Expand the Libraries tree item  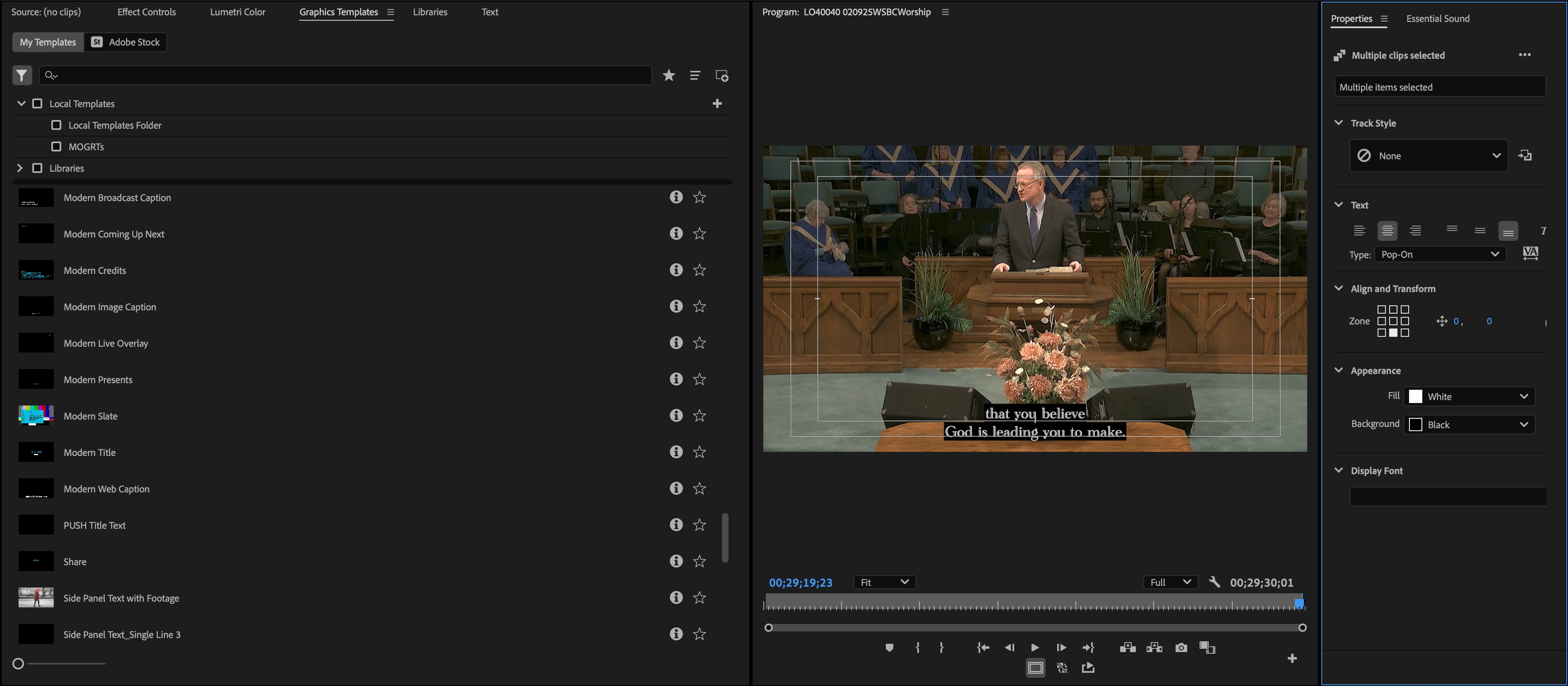click(20, 168)
